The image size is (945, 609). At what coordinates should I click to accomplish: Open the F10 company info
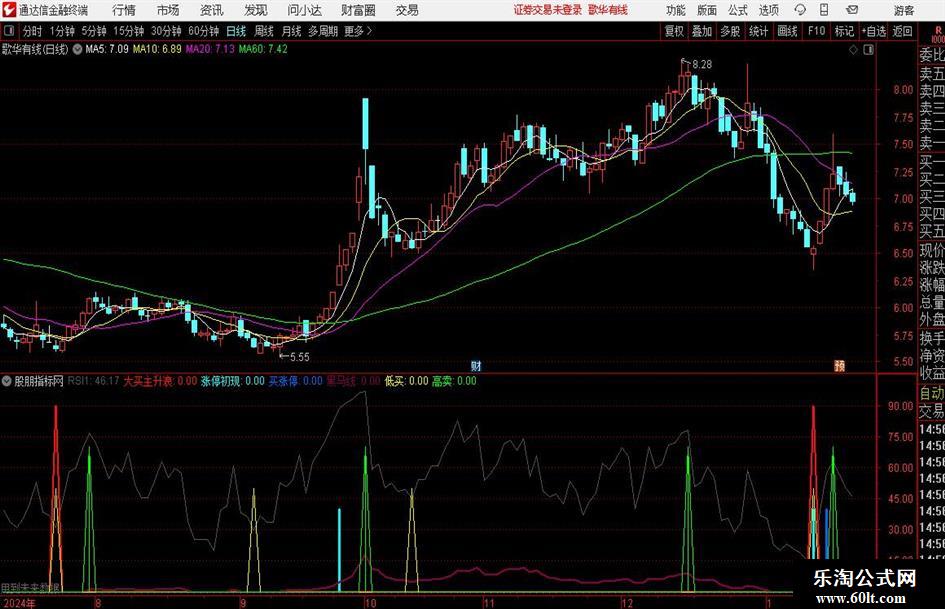click(816, 31)
